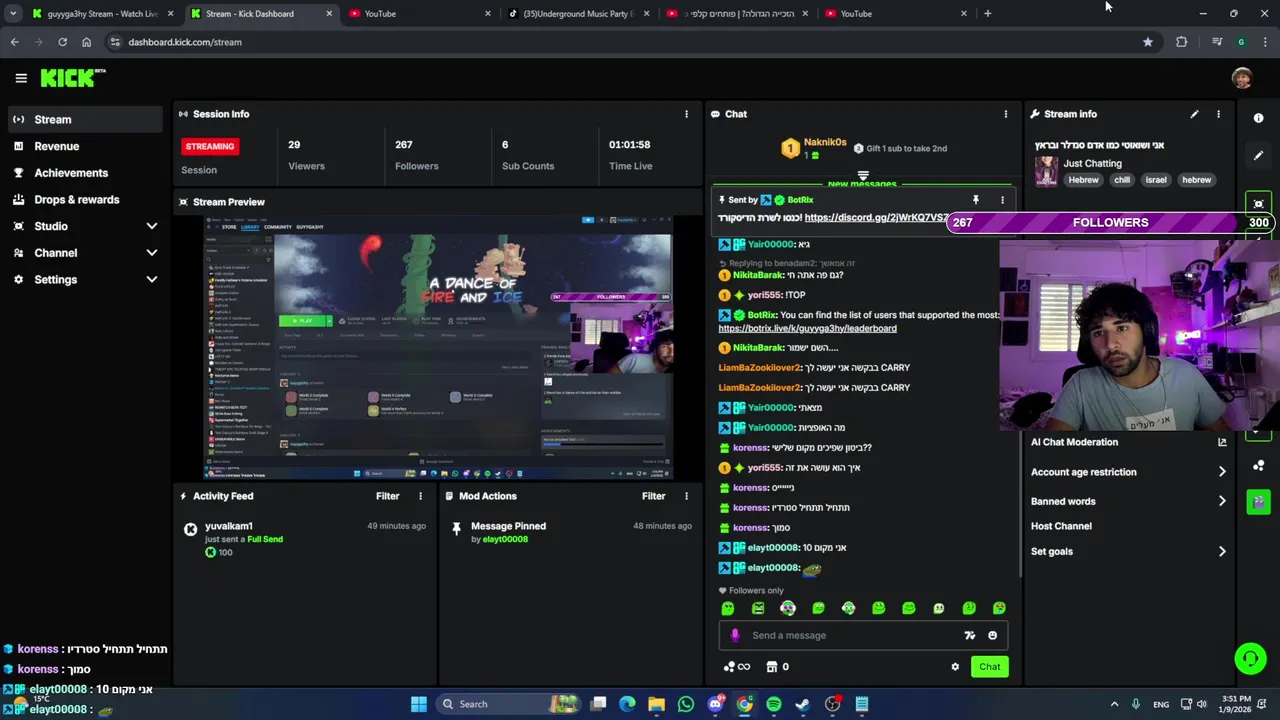This screenshot has width=1280, height=720.
Task: Open chat settings gear icon
Action: pyautogui.click(x=955, y=667)
